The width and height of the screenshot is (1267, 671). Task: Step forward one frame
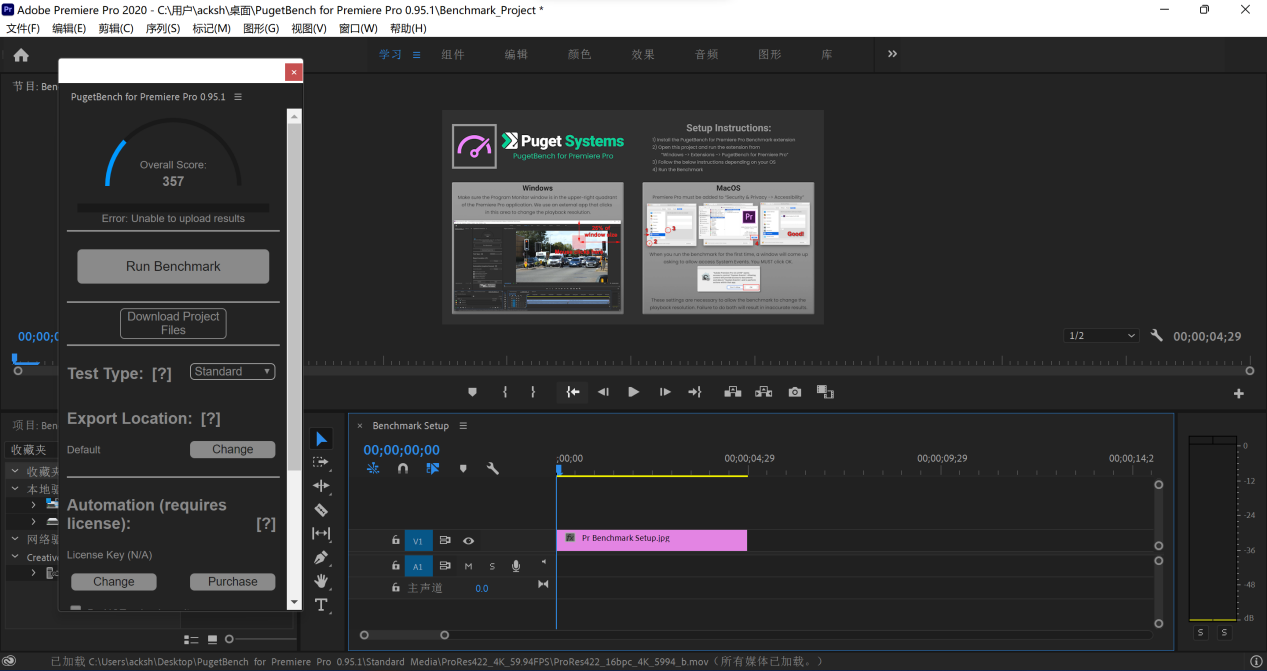click(665, 392)
